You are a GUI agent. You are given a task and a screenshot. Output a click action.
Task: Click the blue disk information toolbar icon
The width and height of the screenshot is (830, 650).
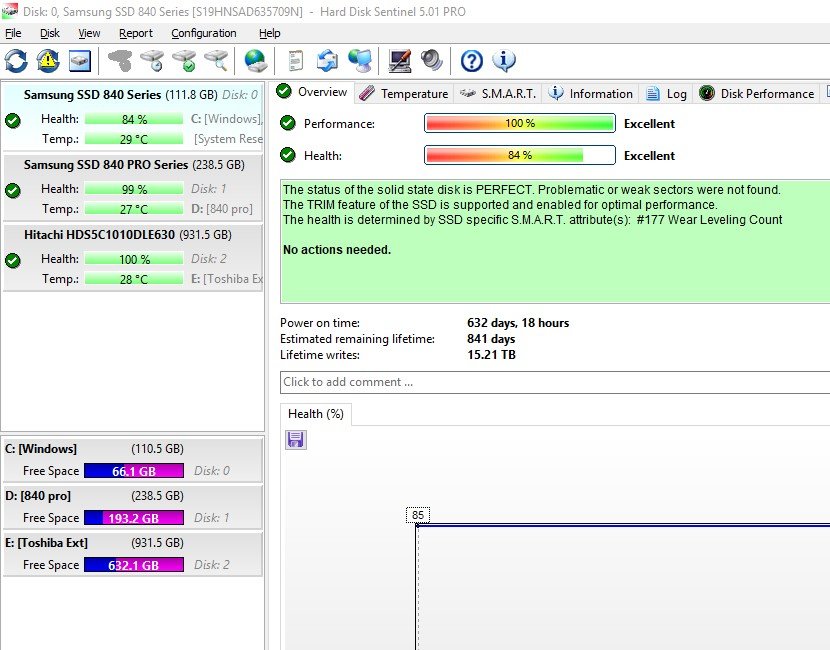tap(80, 61)
